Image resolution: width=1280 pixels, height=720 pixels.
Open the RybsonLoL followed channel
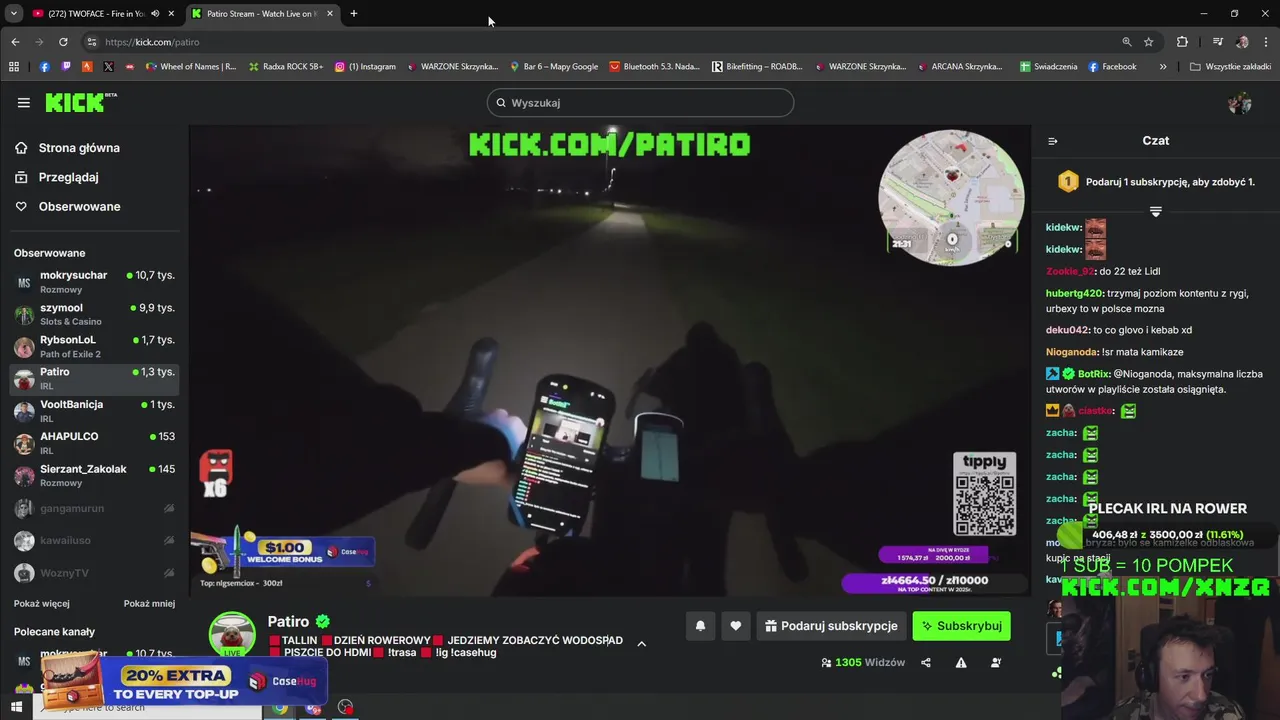(x=94, y=346)
